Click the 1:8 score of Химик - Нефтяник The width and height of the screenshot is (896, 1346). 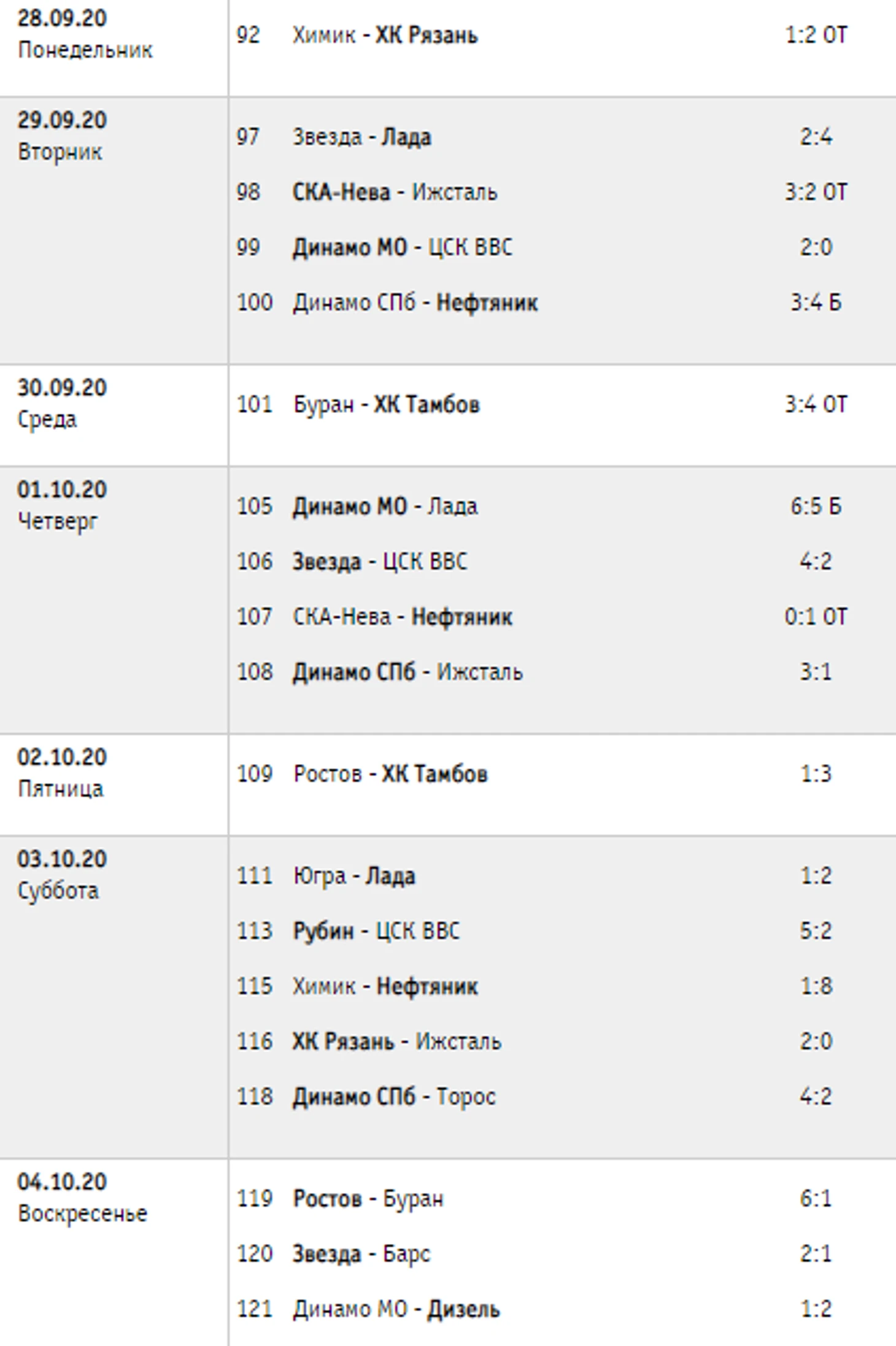click(x=816, y=986)
